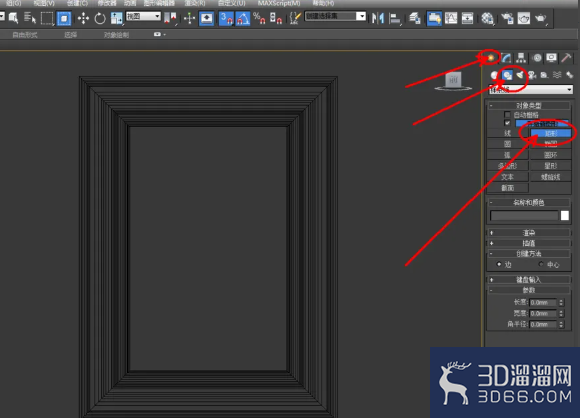580x418 pixels.
Task: Select the Geometry category icon
Action: [x=494, y=75]
